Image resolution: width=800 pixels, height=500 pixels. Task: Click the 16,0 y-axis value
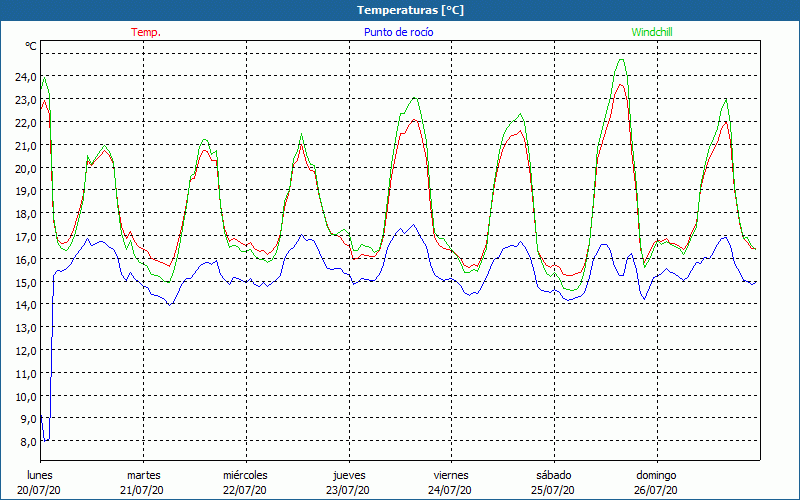pos(26,259)
